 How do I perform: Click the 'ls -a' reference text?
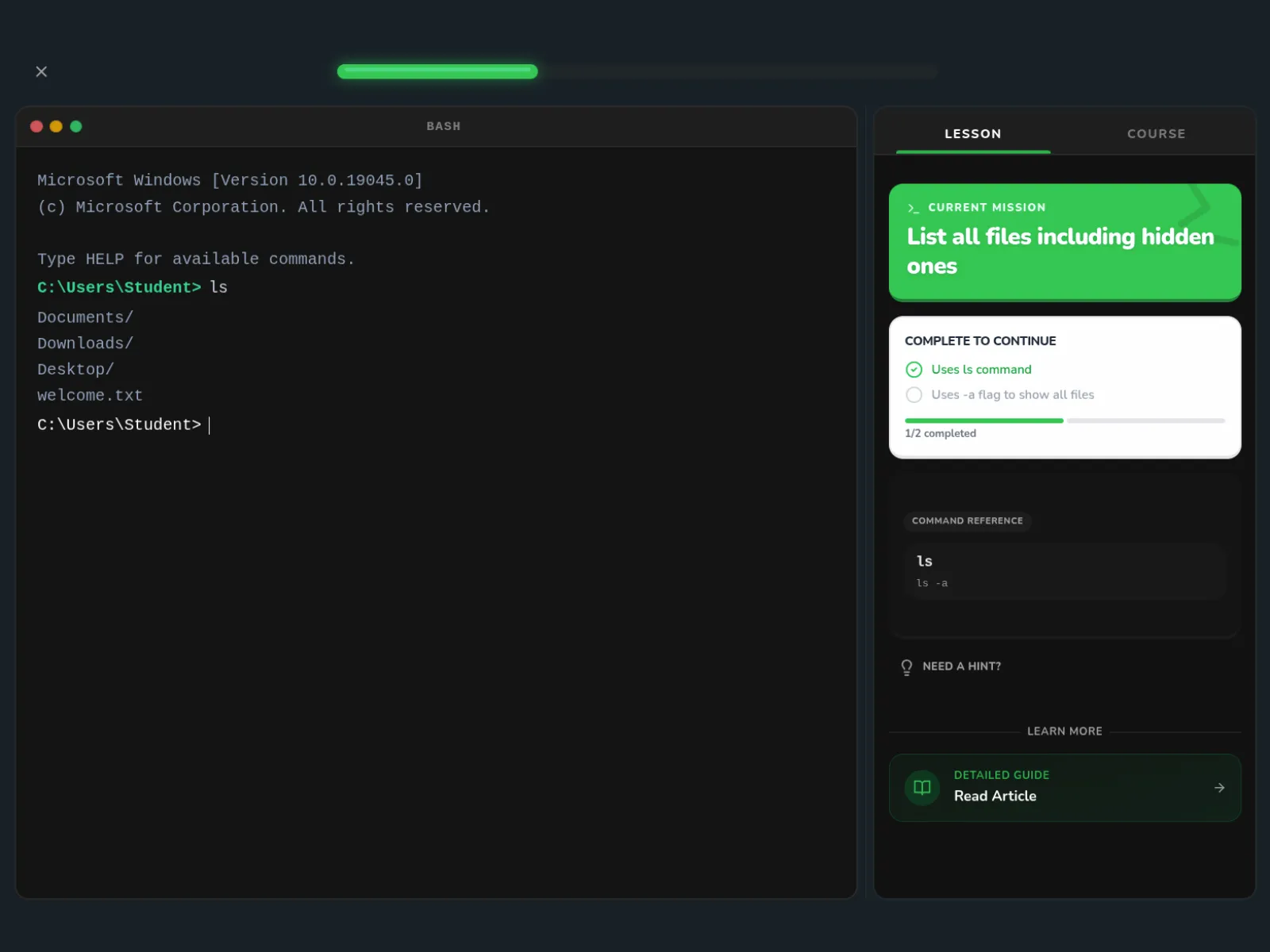[x=932, y=583]
